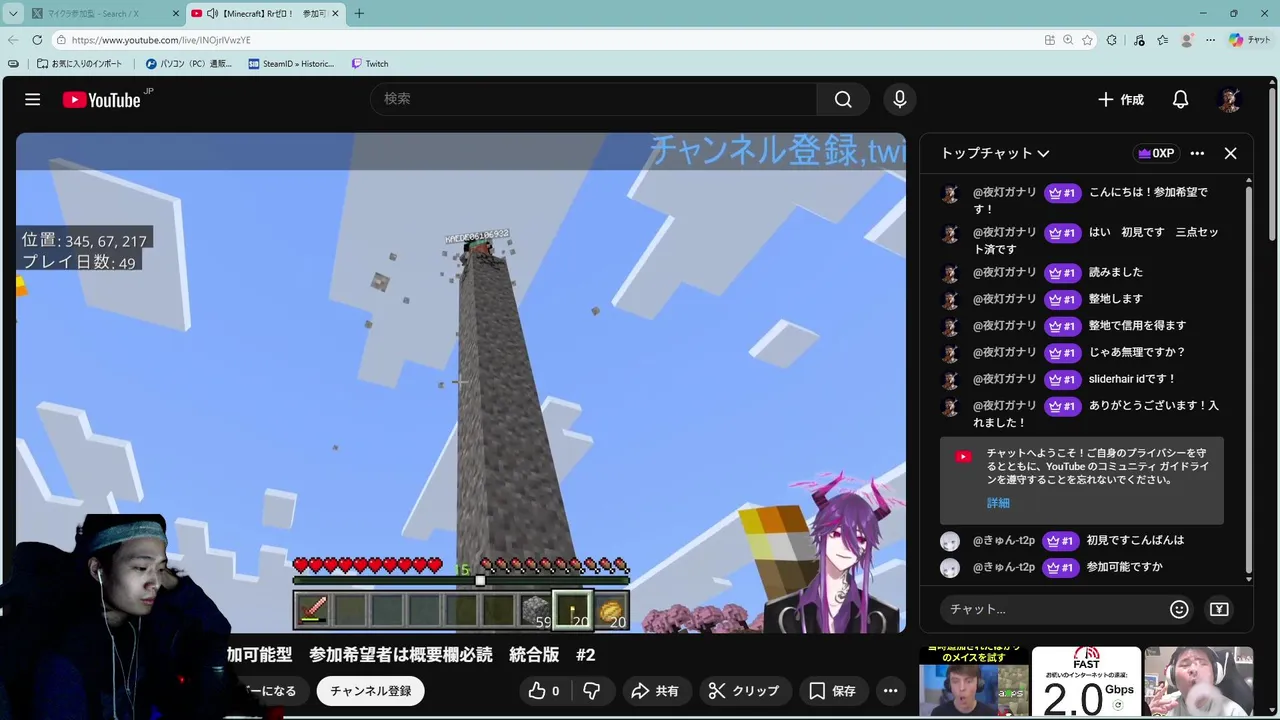Open お気に入りのインポート bookmark

(80, 64)
